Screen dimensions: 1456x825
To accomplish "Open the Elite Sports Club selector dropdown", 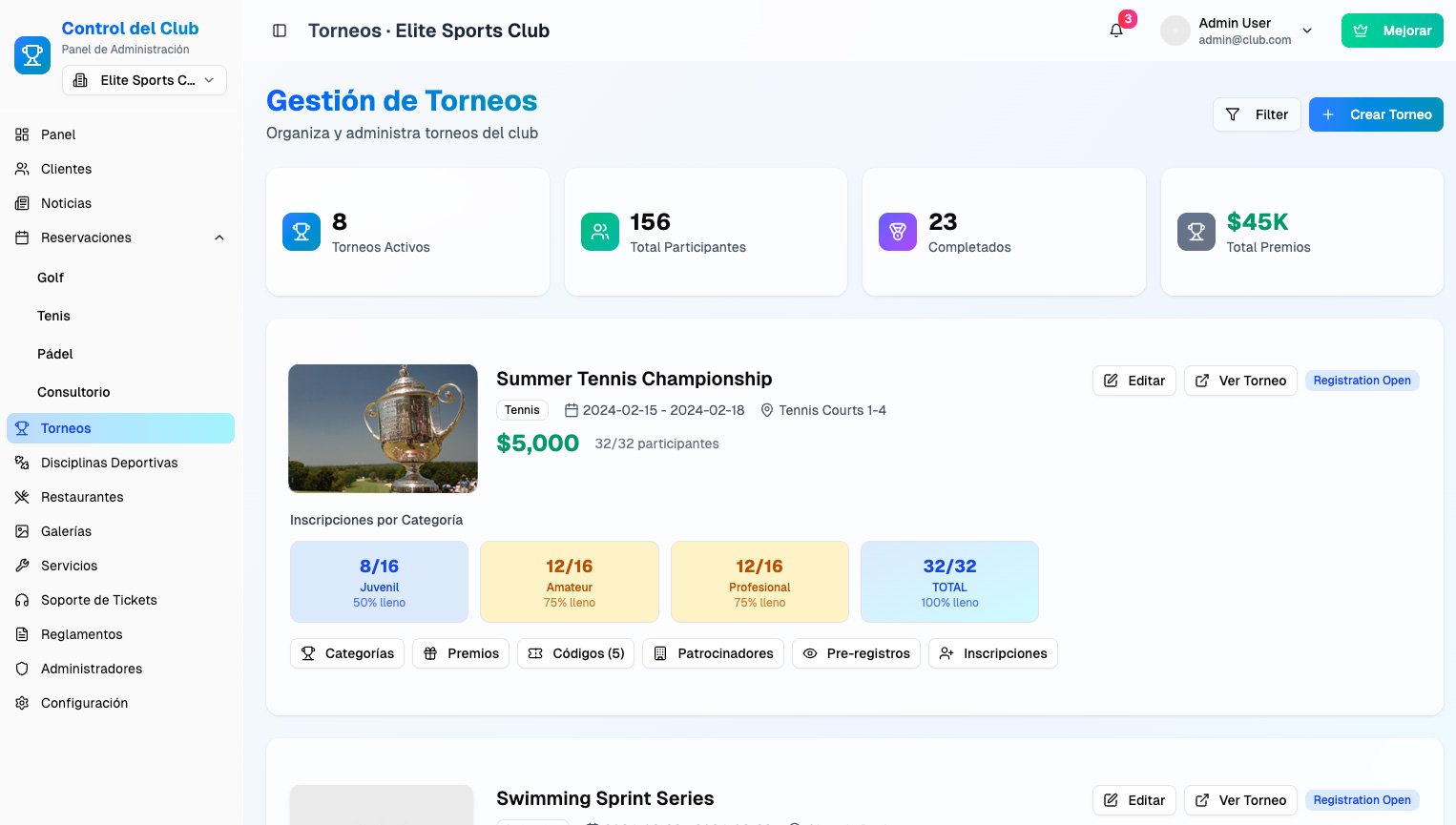I will coord(144,80).
